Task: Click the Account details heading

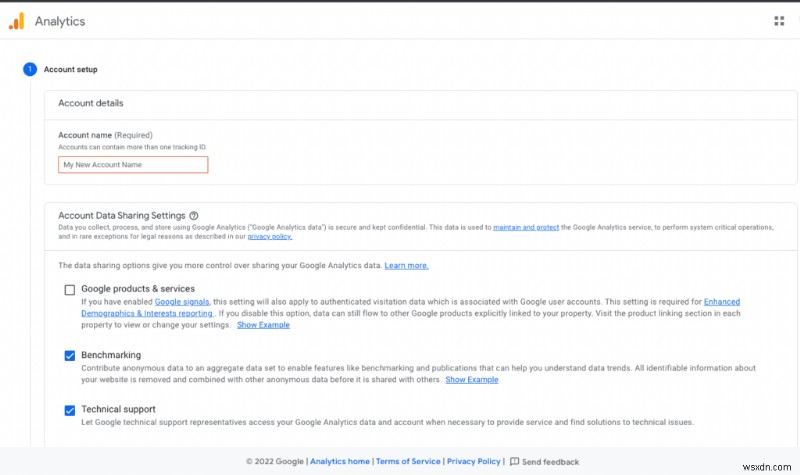Action: pos(91,103)
